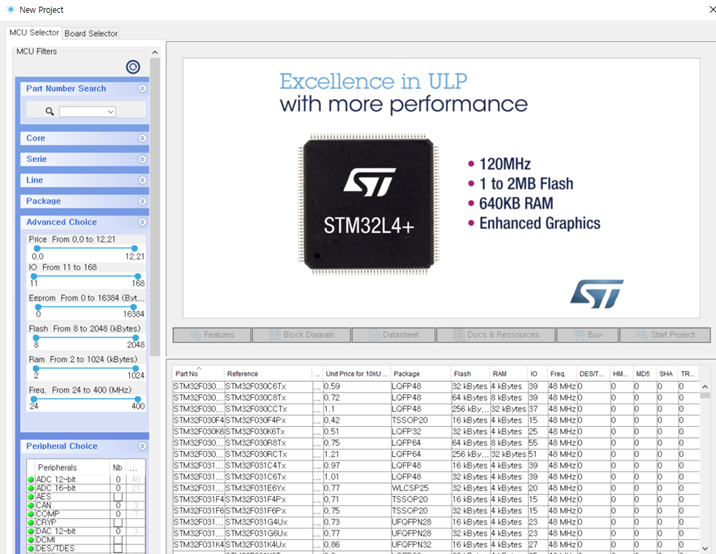The height and width of the screenshot is (554, 716).
Task: Sort by the Package column header
Action: pyautogui.click(x=420, y=374)
